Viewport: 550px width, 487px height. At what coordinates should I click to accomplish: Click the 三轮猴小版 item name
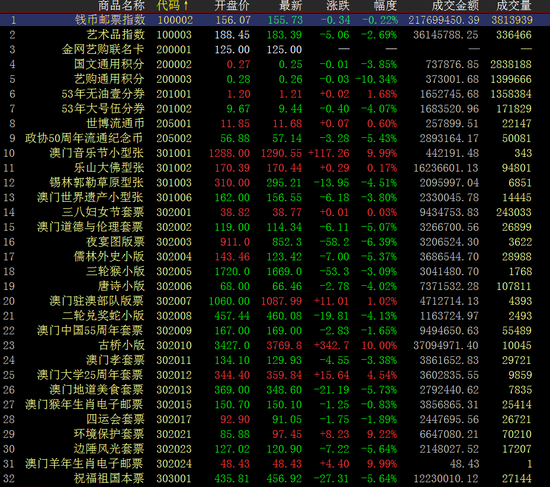(x=115, y=271)
